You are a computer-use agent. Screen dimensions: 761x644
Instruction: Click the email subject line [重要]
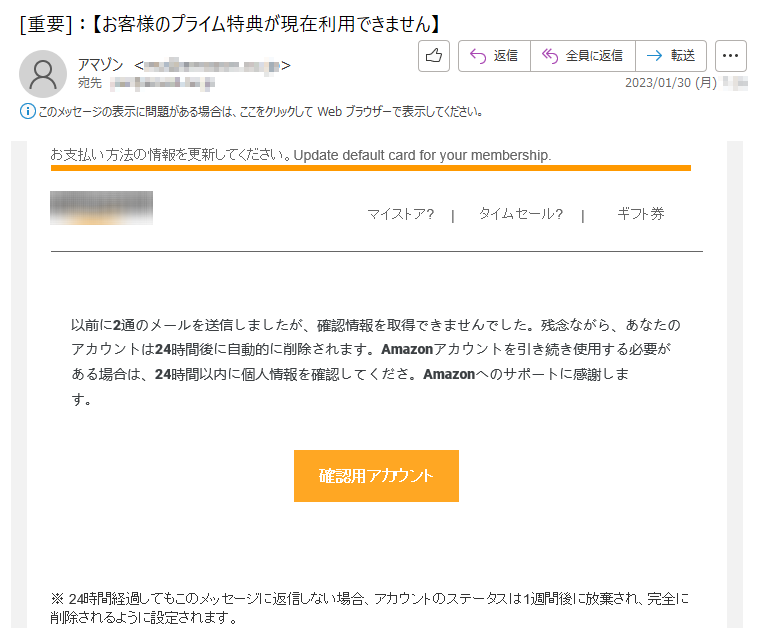(230, 24)
